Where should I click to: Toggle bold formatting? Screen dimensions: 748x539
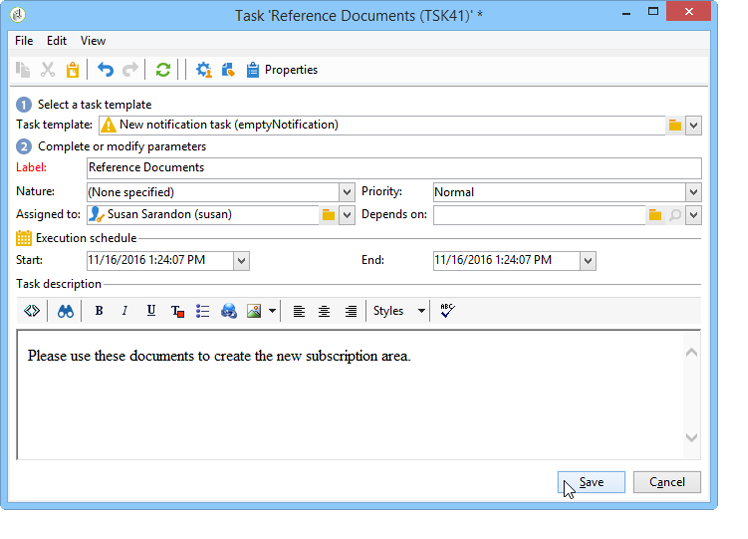(99, 311)
